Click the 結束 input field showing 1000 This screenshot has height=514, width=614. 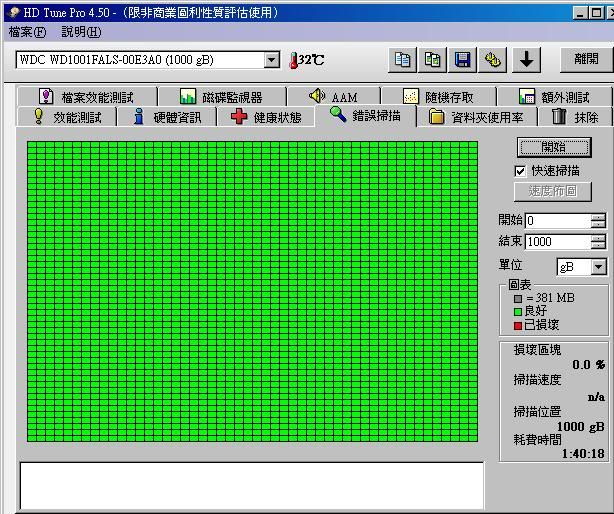(558, 242)
